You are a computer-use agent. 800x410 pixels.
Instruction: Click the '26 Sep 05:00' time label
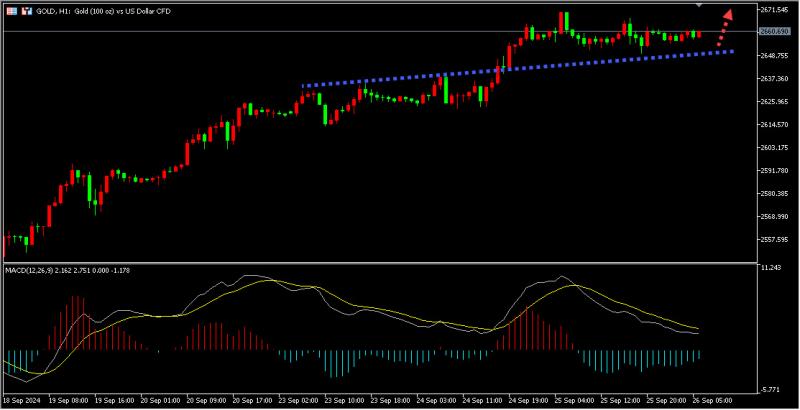[713, 400]
